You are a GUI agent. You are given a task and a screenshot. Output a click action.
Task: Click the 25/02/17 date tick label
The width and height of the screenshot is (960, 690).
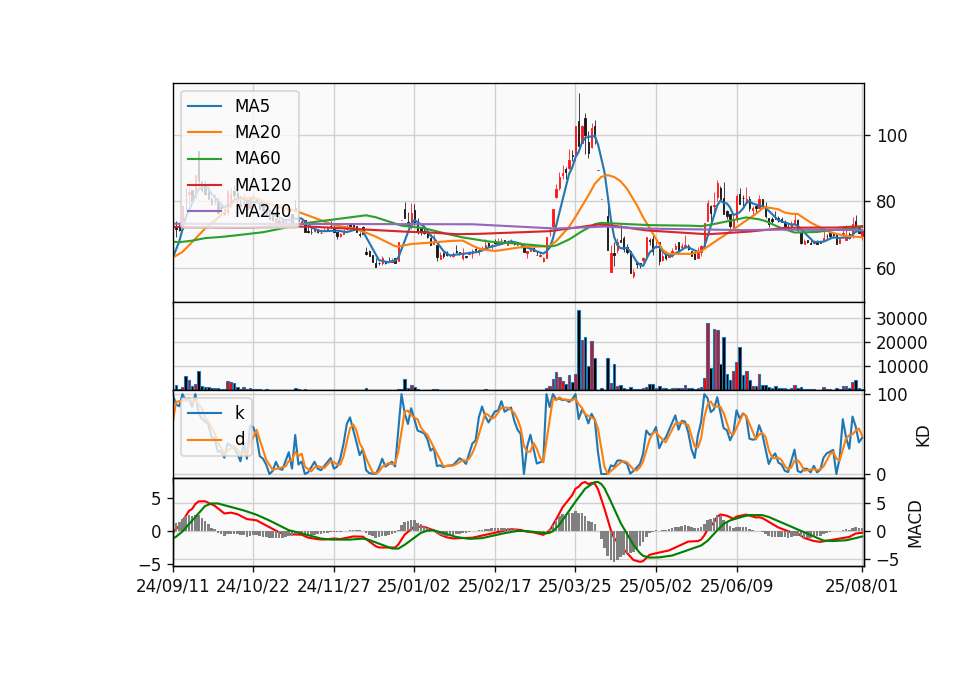coord(494,586)
